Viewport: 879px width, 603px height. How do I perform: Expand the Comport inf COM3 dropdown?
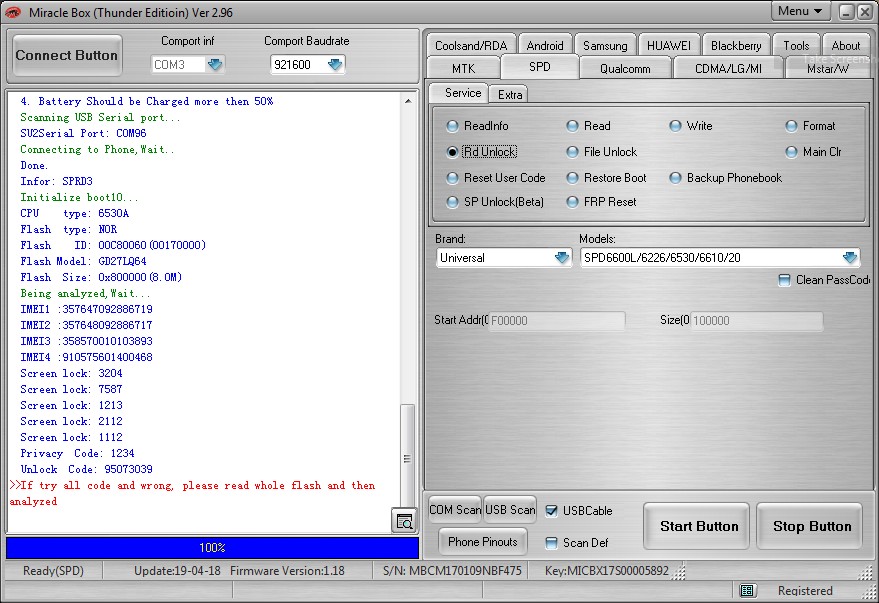[x=215, y=64]
